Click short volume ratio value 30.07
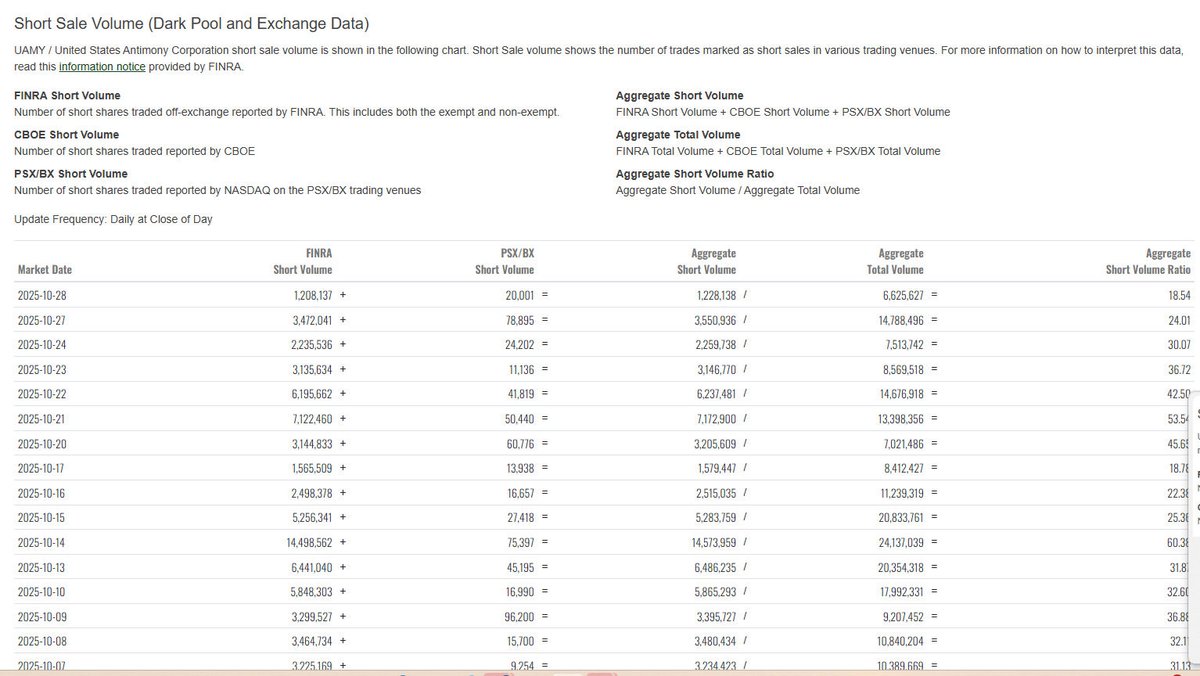 coord(1180,346)
